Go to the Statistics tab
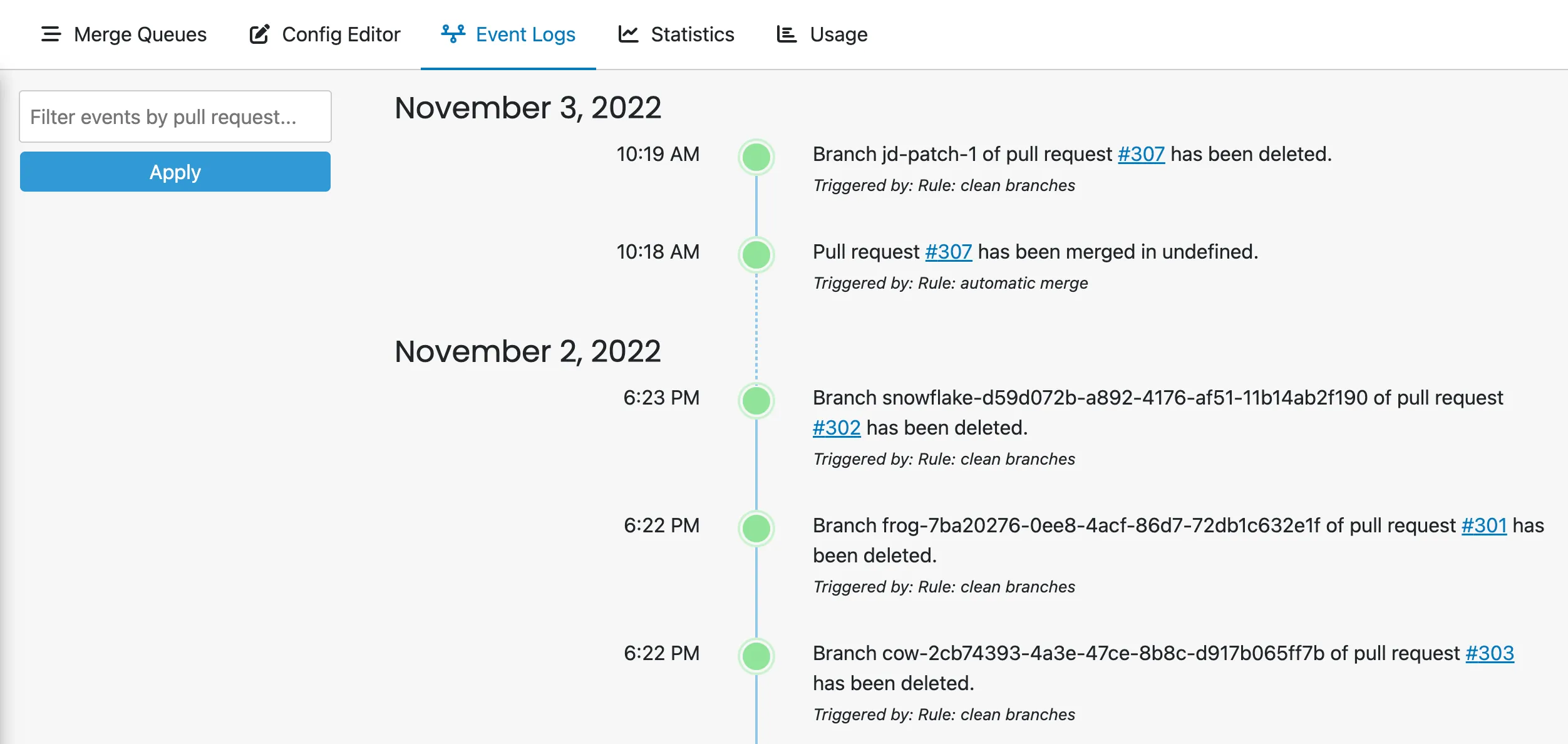 [x=692, y=34]
